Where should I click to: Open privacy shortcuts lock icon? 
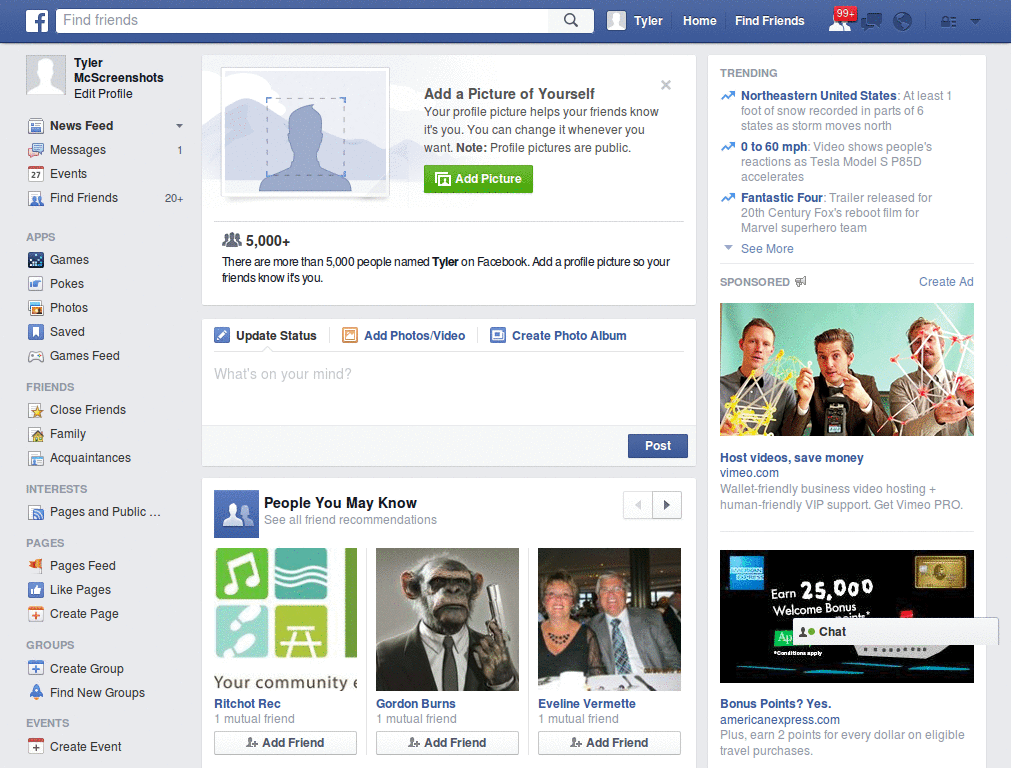click(x=948, y=22)
